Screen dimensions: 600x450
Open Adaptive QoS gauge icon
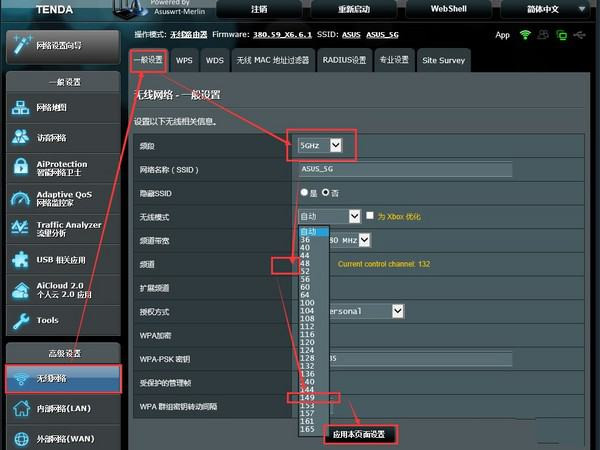(21, 198)
